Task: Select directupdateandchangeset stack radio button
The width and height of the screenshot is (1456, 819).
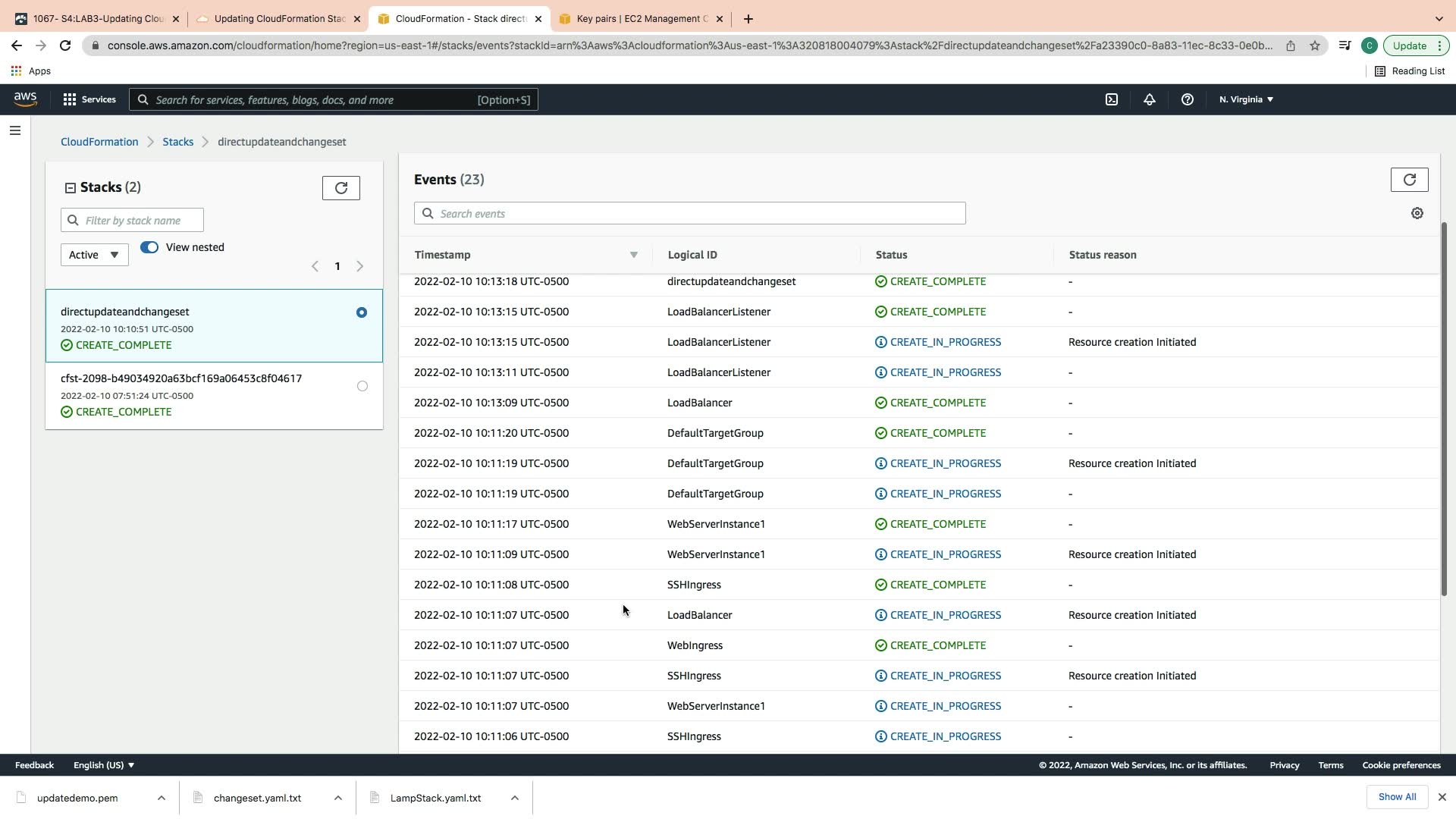Action: [x=362, y=312]
